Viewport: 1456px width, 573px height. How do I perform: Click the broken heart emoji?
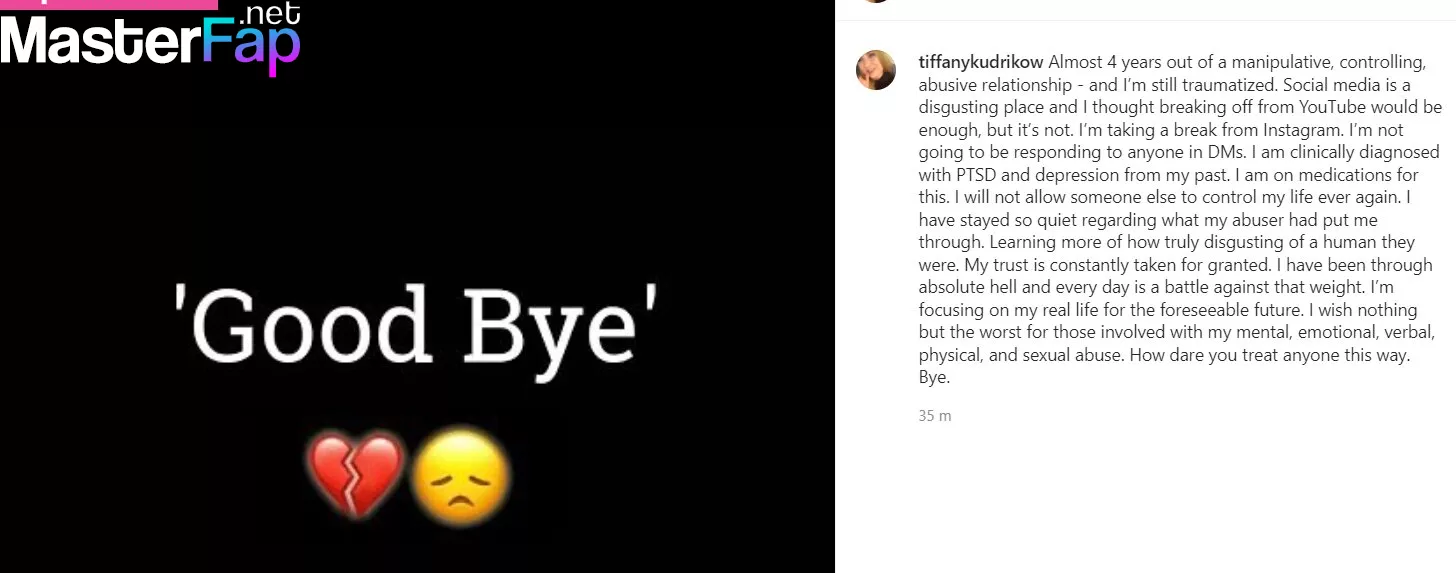tap(357, 474)
